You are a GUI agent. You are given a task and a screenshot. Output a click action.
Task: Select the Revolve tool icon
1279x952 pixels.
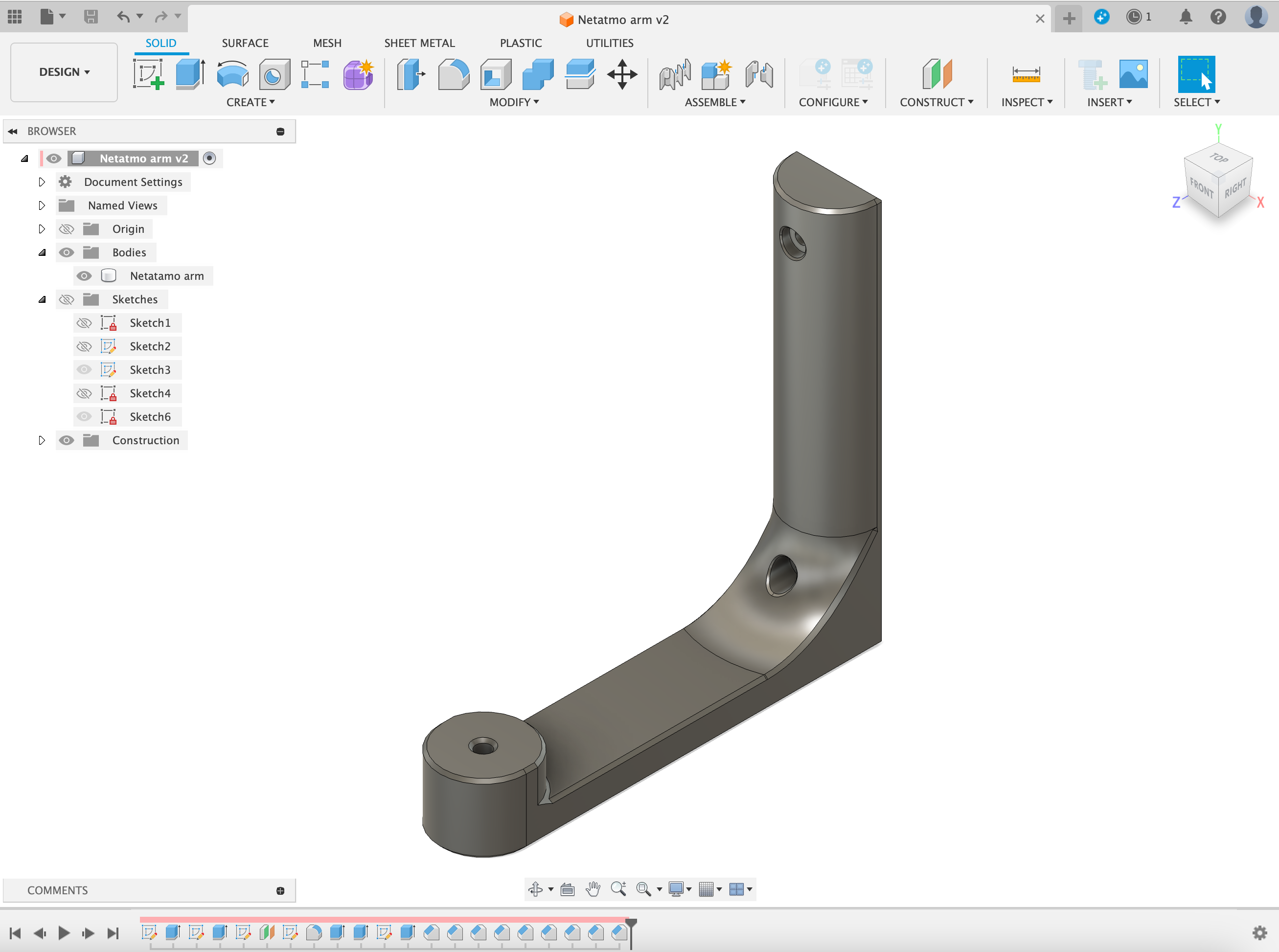[232, 74]
